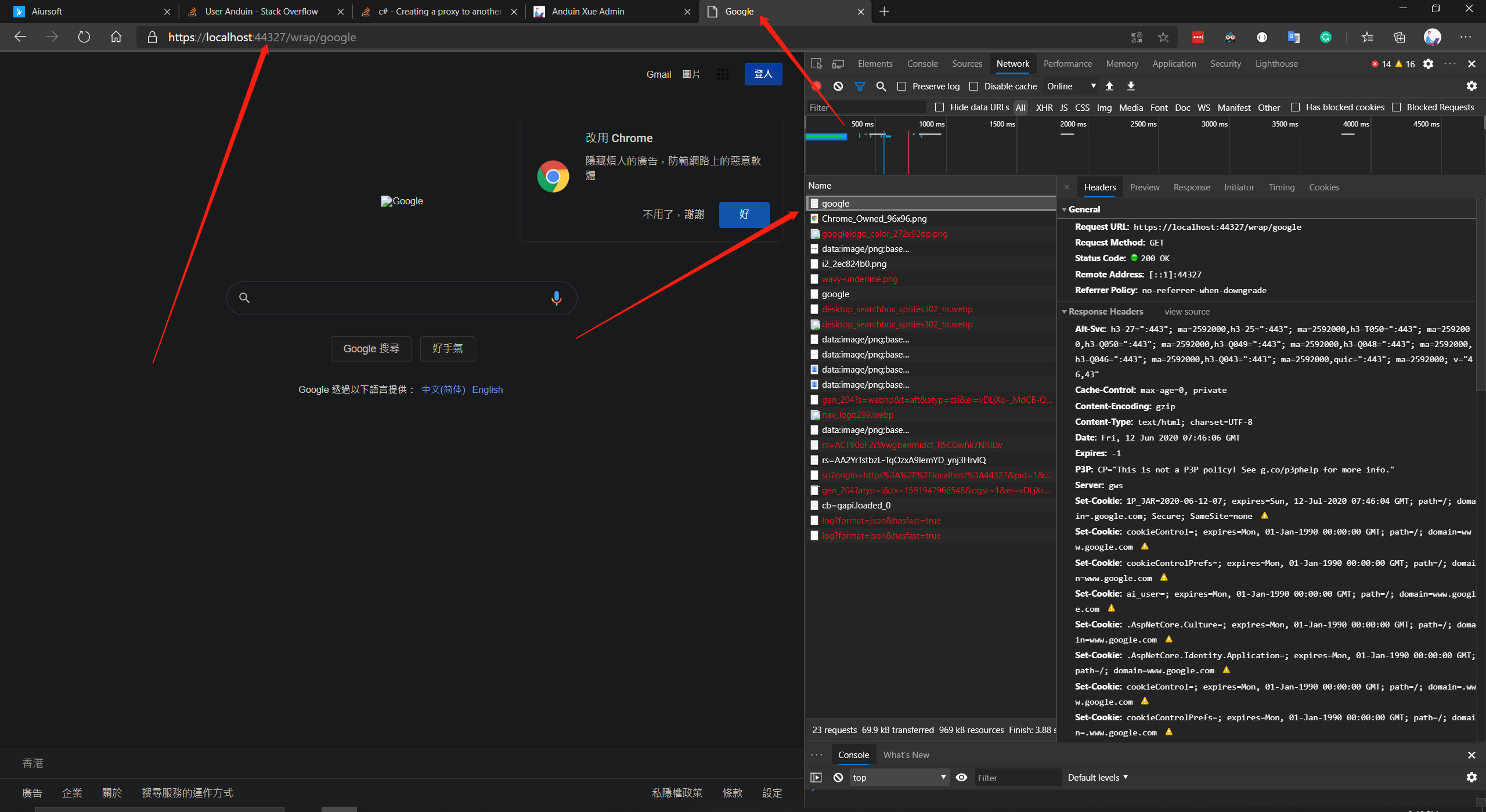The height and width of the screenshot is (812, 1486).
Task: Check the Hide data URLs checkbox
Action: point(939,107)
